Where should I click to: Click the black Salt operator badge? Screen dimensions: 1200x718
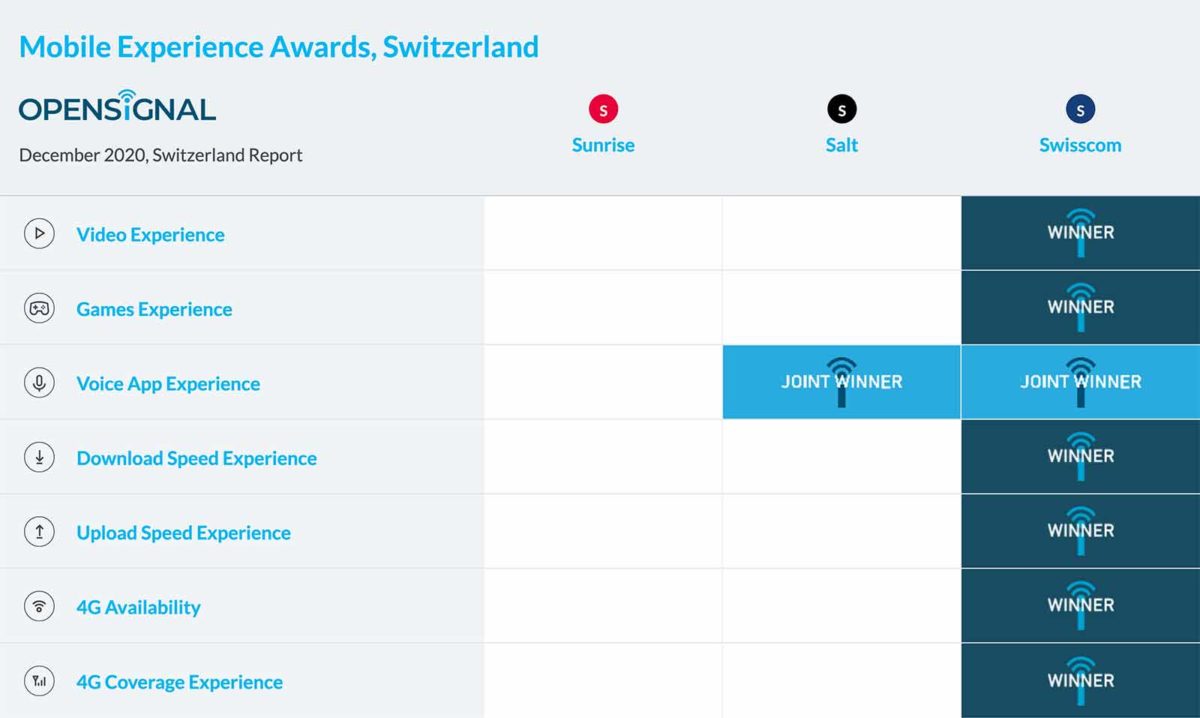[842, 109]
